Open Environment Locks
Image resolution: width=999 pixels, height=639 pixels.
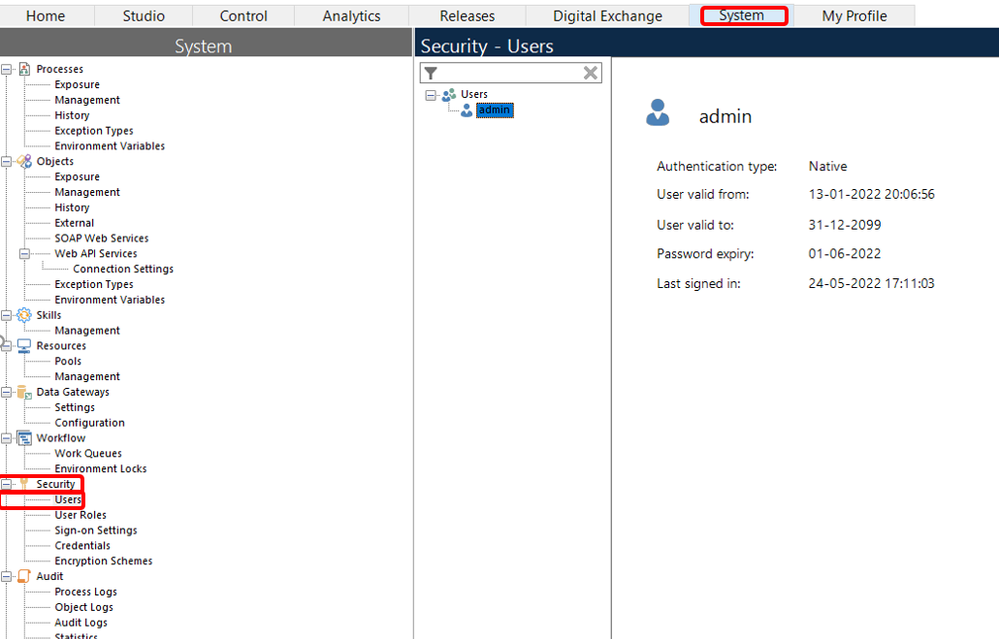pyautogui.click(x=101, y=468)
